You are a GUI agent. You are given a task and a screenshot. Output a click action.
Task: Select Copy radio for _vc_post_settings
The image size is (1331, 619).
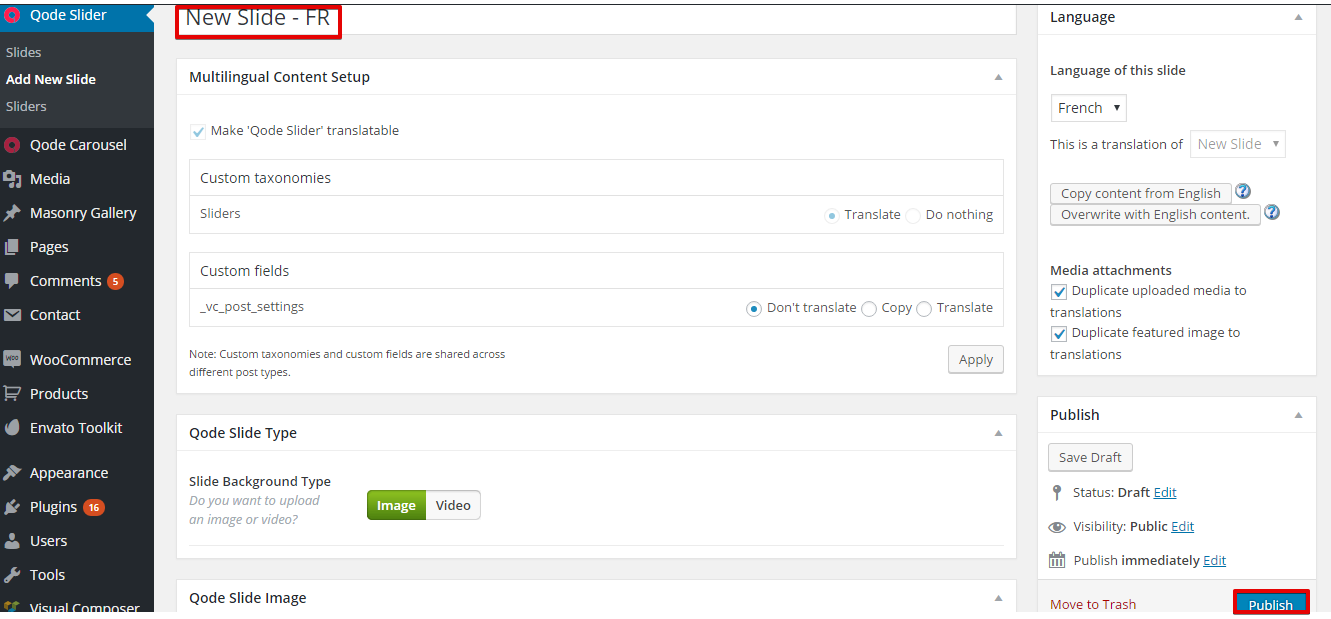click(x=869, y=308)
